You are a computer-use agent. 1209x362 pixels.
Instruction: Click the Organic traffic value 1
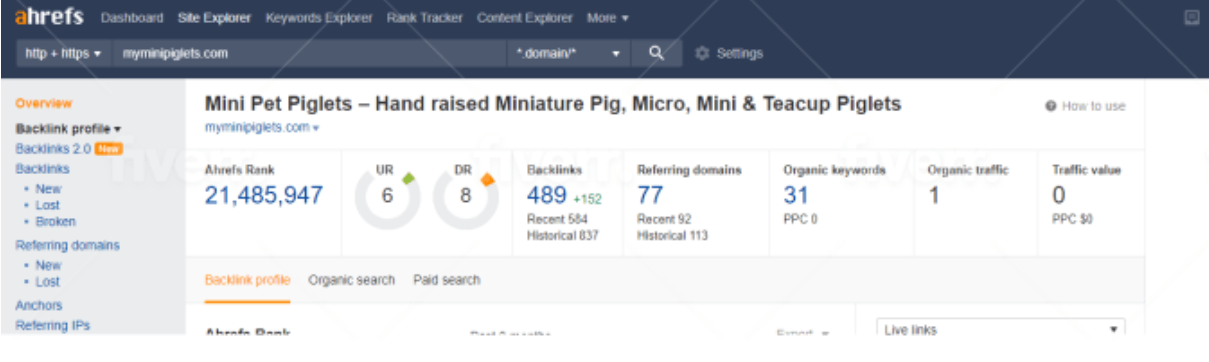pos(933,195)
